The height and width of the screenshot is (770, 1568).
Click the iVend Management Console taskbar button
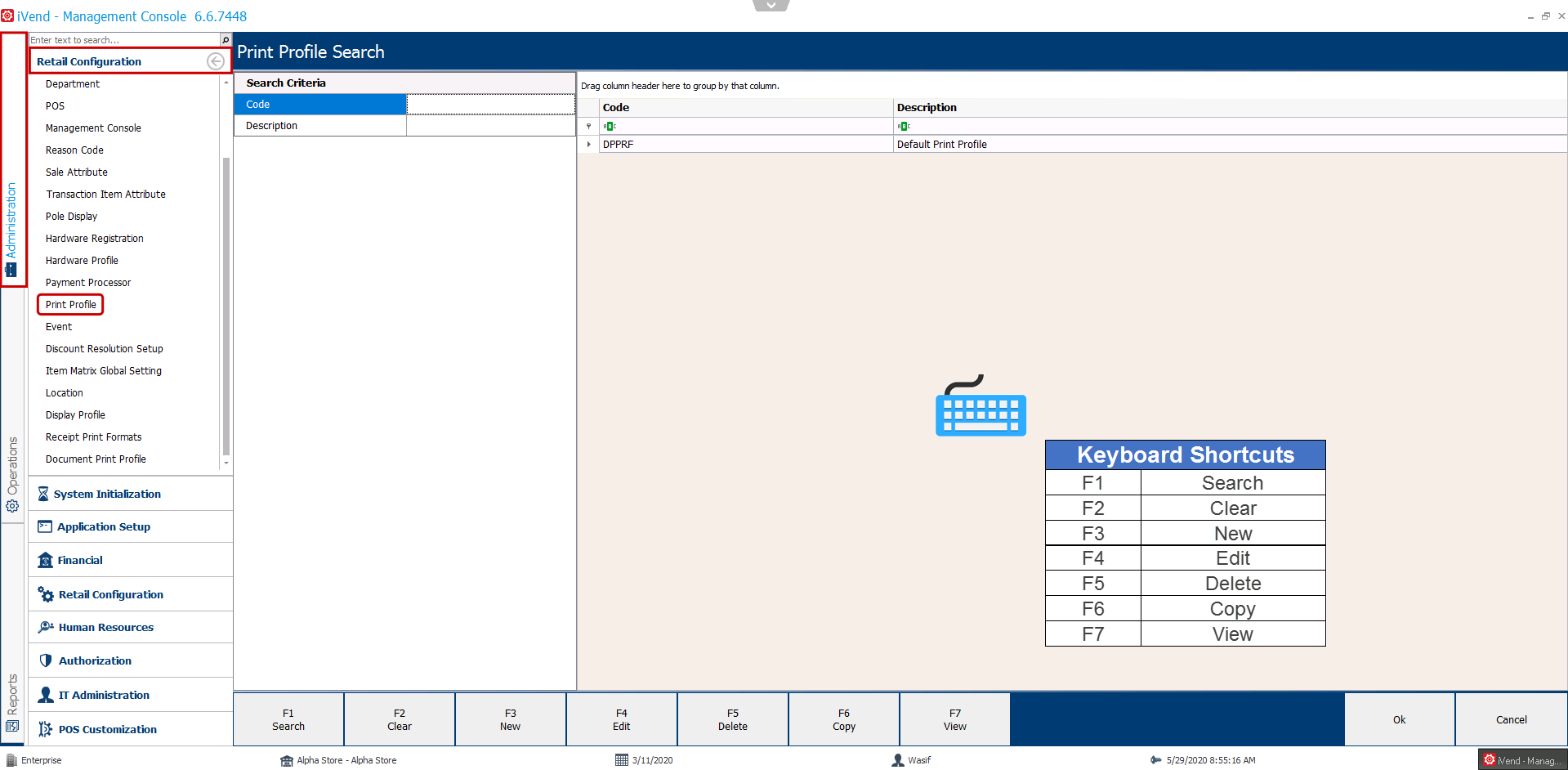coord(1522,760)
